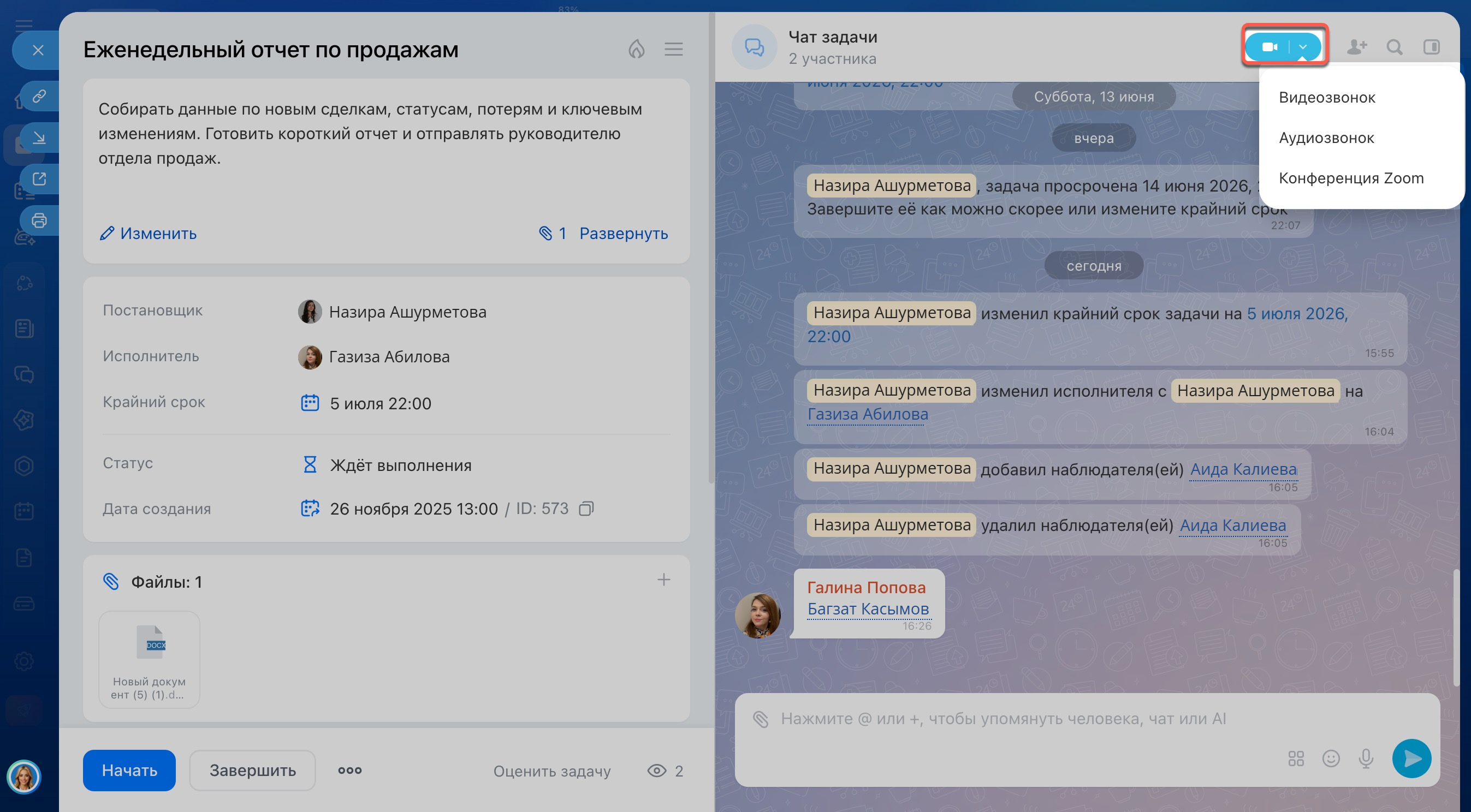The width and height of the screenshot is (1471, 812).
Task: Start video call with camera button
Action: tap(1269, 47)
